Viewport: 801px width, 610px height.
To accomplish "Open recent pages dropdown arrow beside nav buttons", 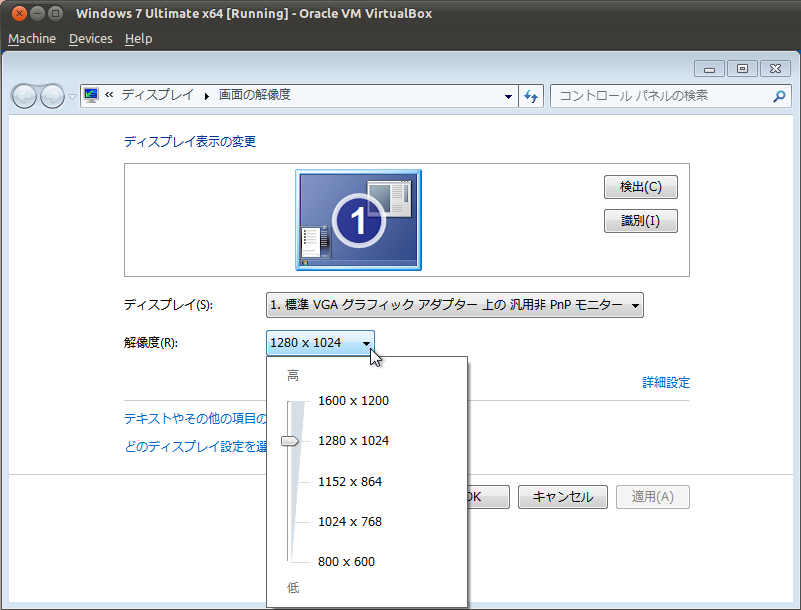I will [72, 97].
